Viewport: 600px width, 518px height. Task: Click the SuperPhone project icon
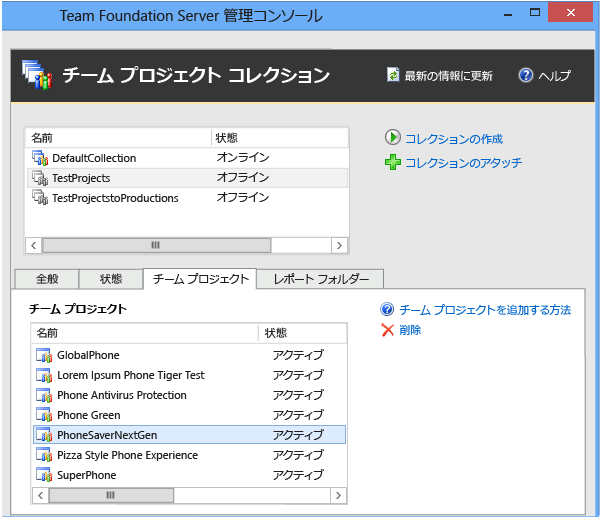coord(44,475)
